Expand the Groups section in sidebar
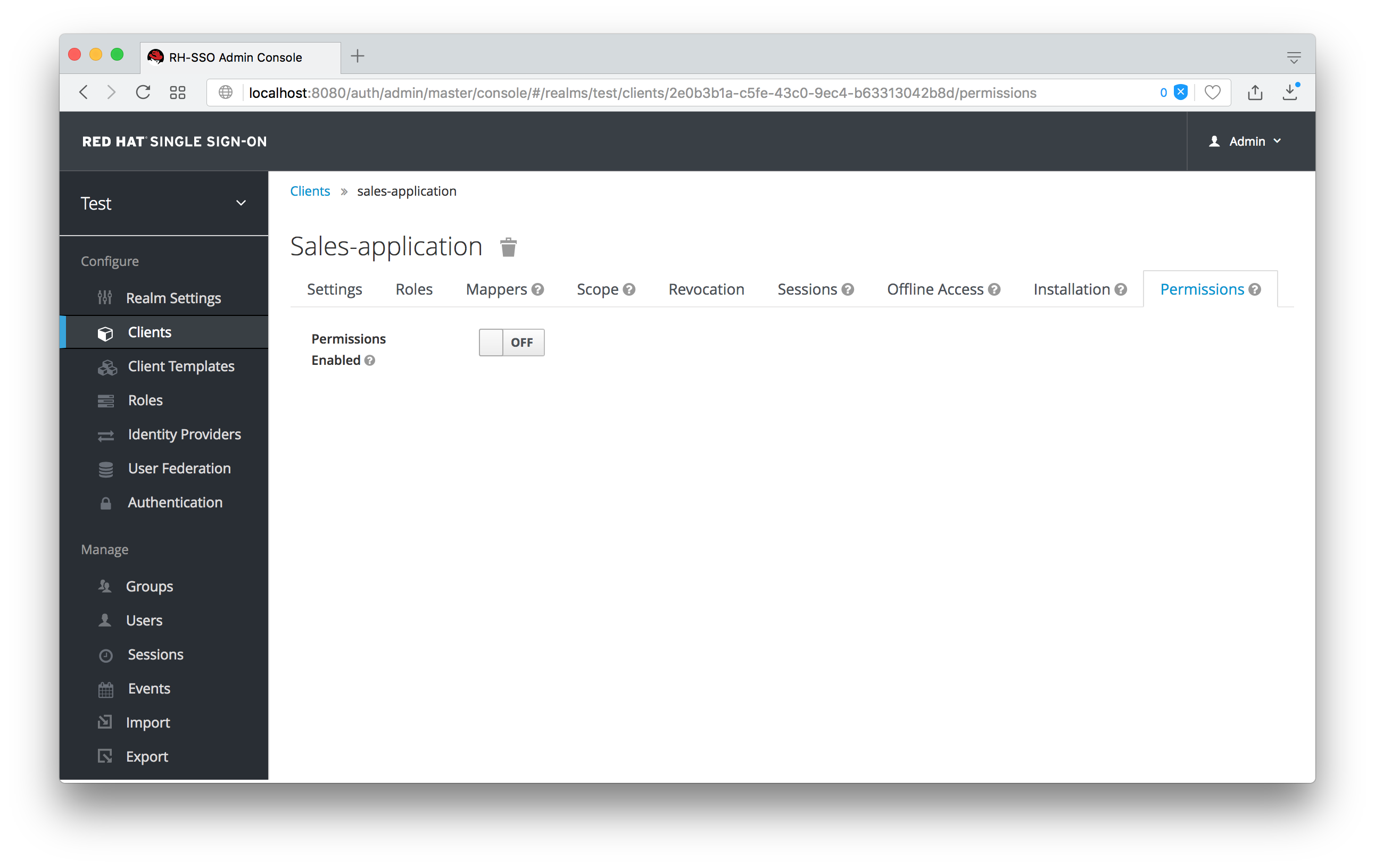This screenshot has width=1375, height=868. 149,586
